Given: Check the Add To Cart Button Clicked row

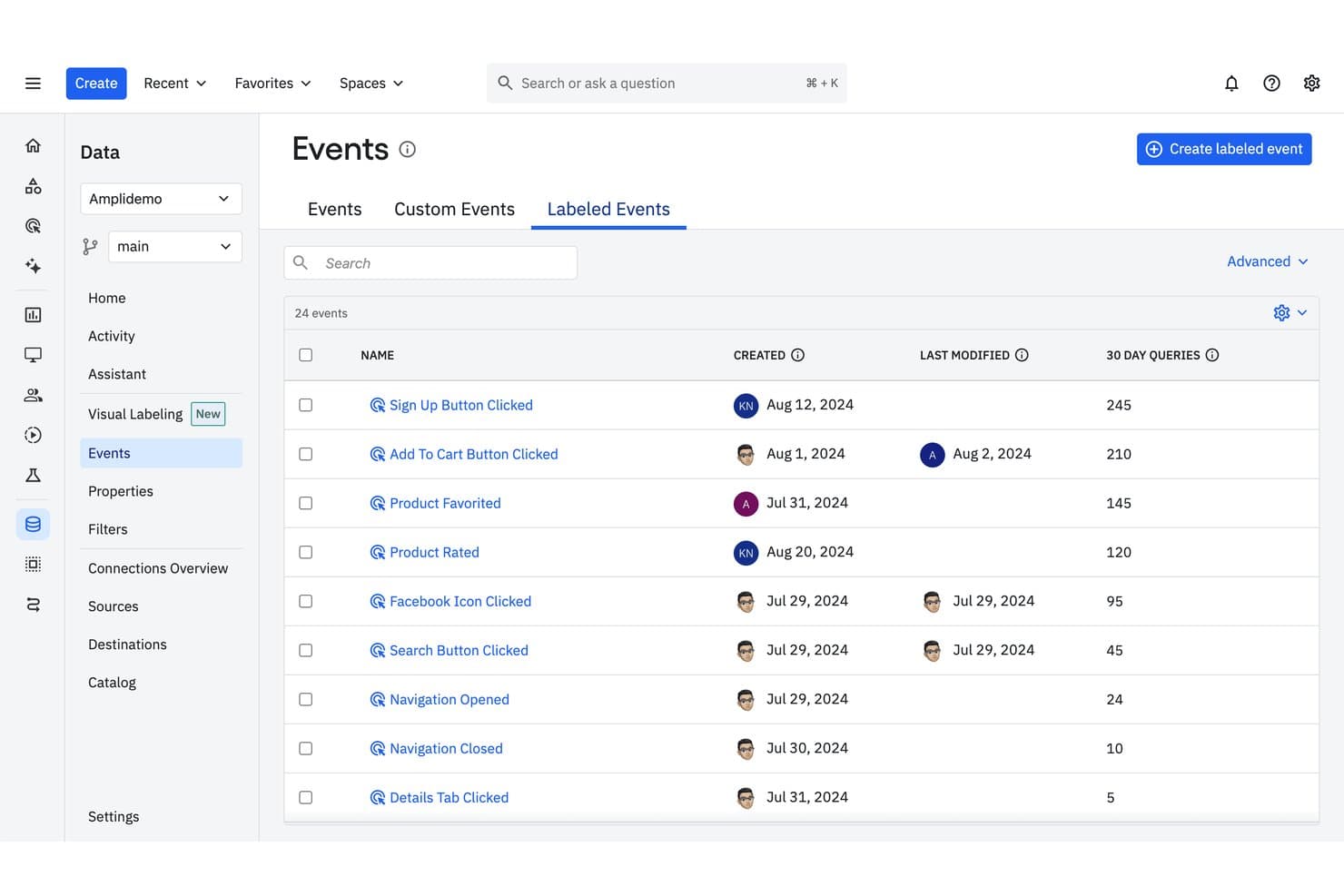Looking at the screenshot, I should pos(305,454).
